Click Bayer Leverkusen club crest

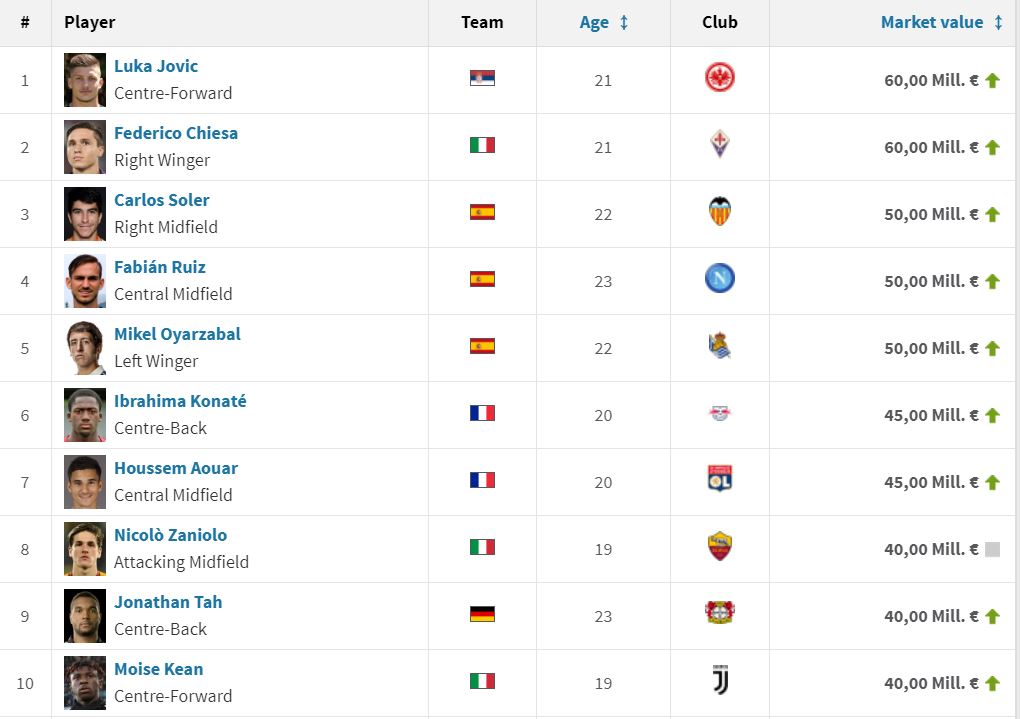tap(719, 615)
